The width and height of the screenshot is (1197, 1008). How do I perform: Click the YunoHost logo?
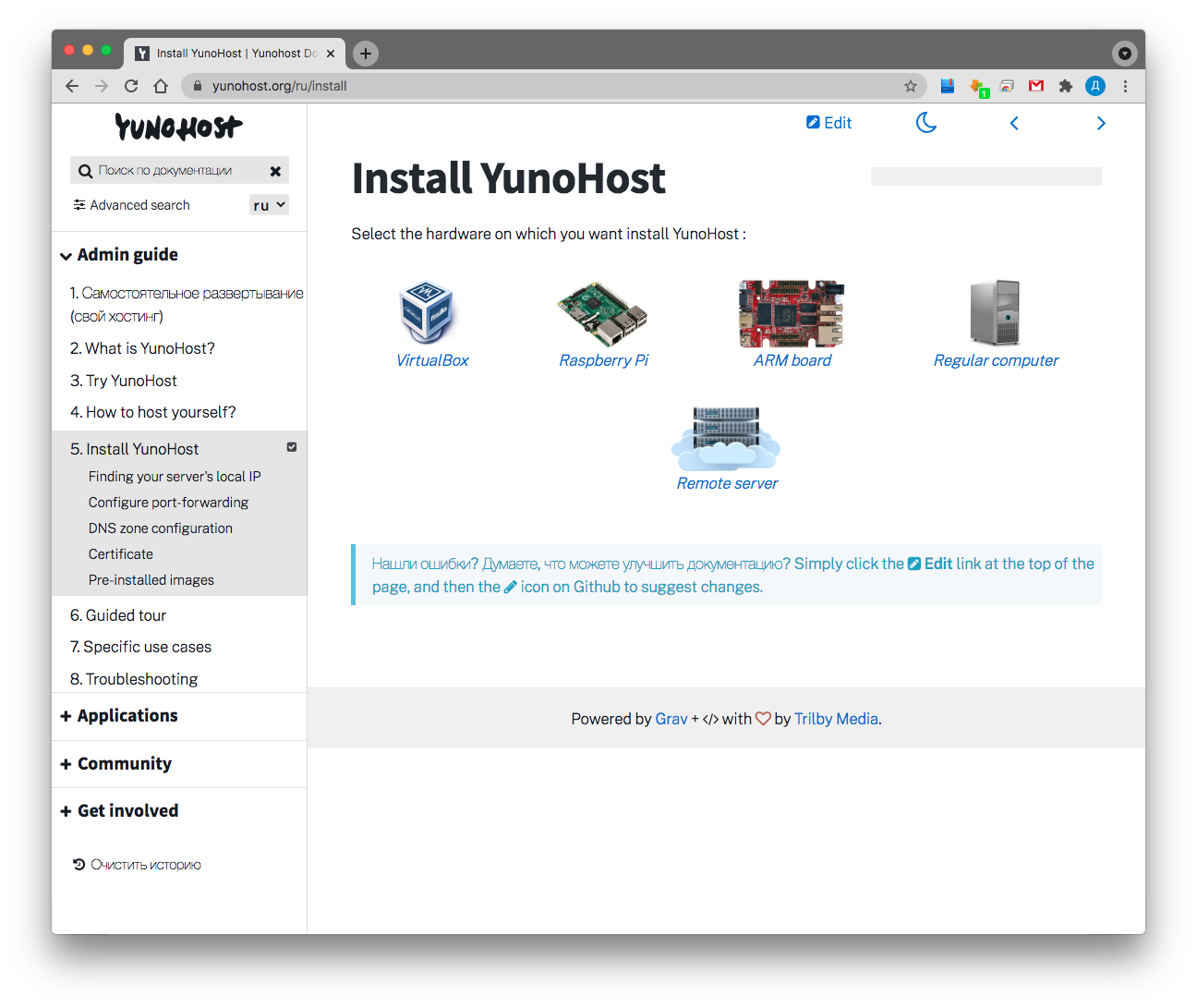tap(179, 127)
